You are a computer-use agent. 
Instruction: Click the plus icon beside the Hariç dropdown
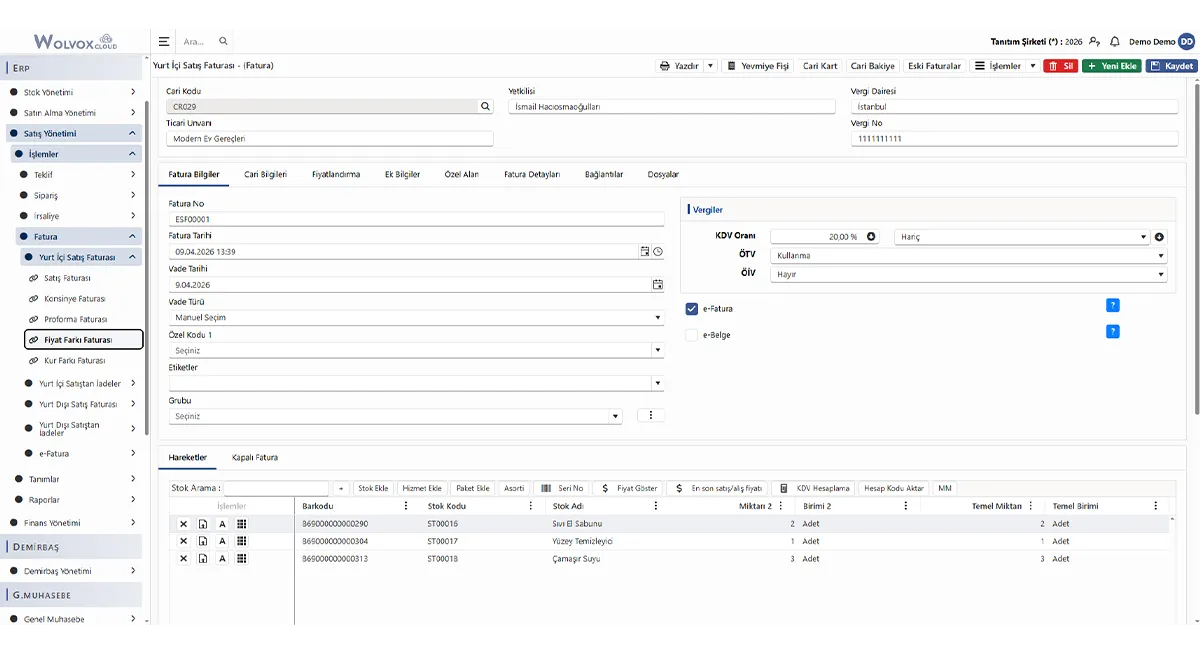[x=1160, y=237]
